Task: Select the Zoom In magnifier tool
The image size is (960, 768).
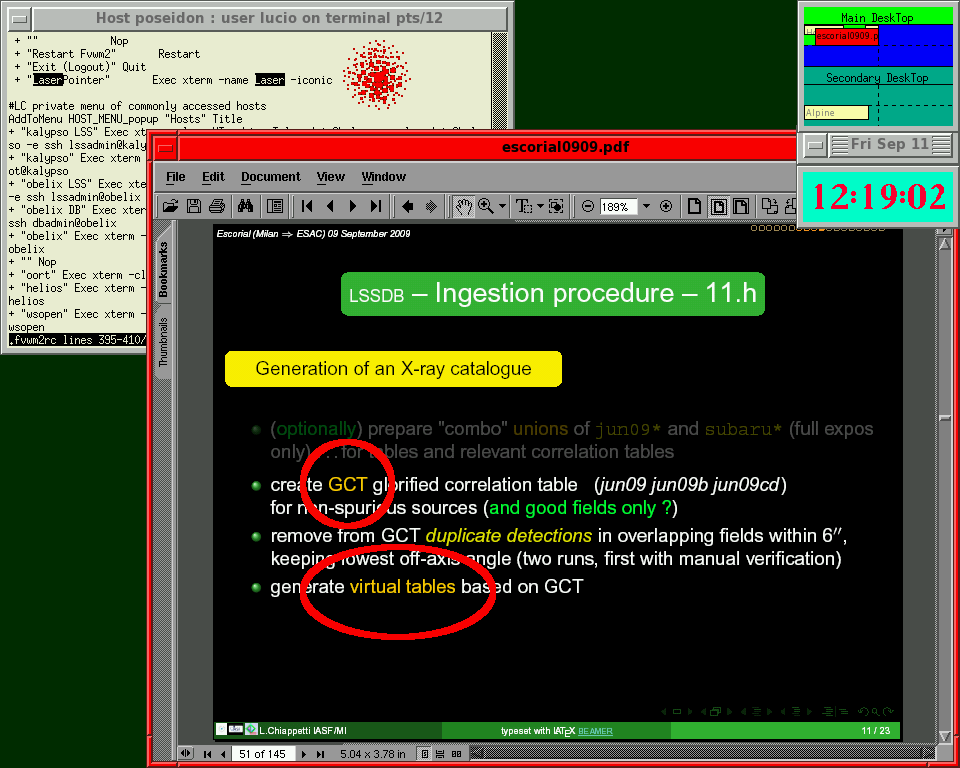Action: [486, 206]
